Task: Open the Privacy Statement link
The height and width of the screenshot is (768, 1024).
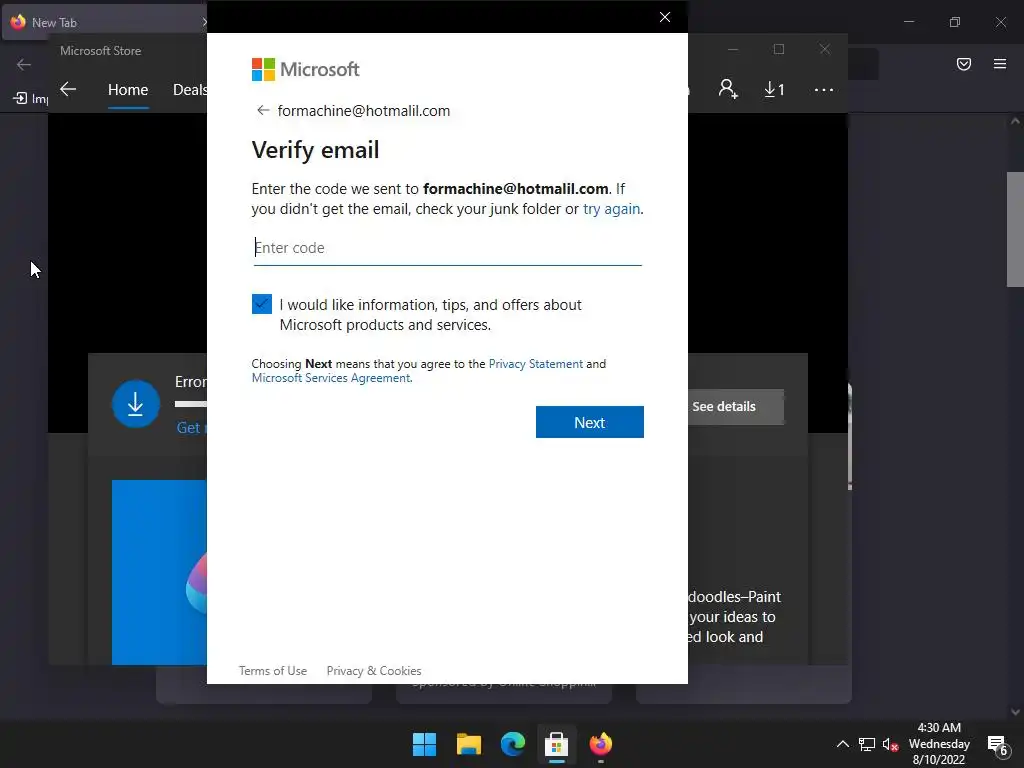Action: point(536,364)
